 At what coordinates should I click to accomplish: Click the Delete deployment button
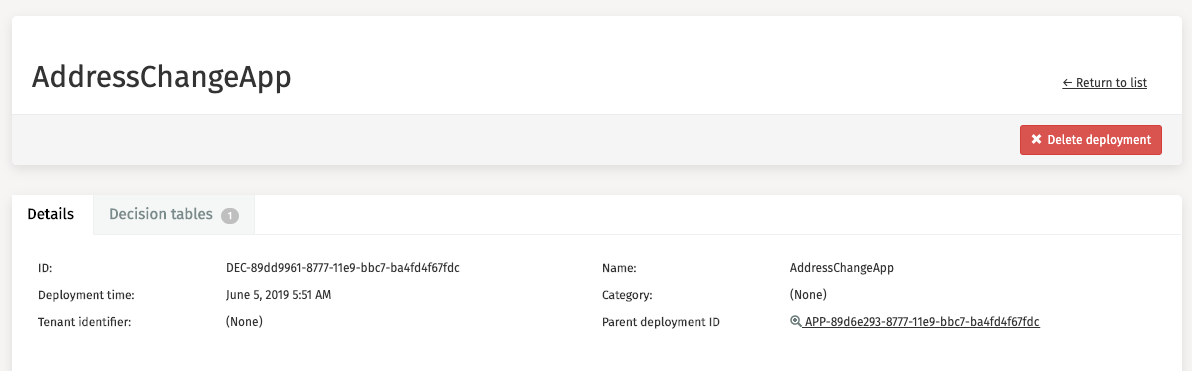click(1091, 140)
